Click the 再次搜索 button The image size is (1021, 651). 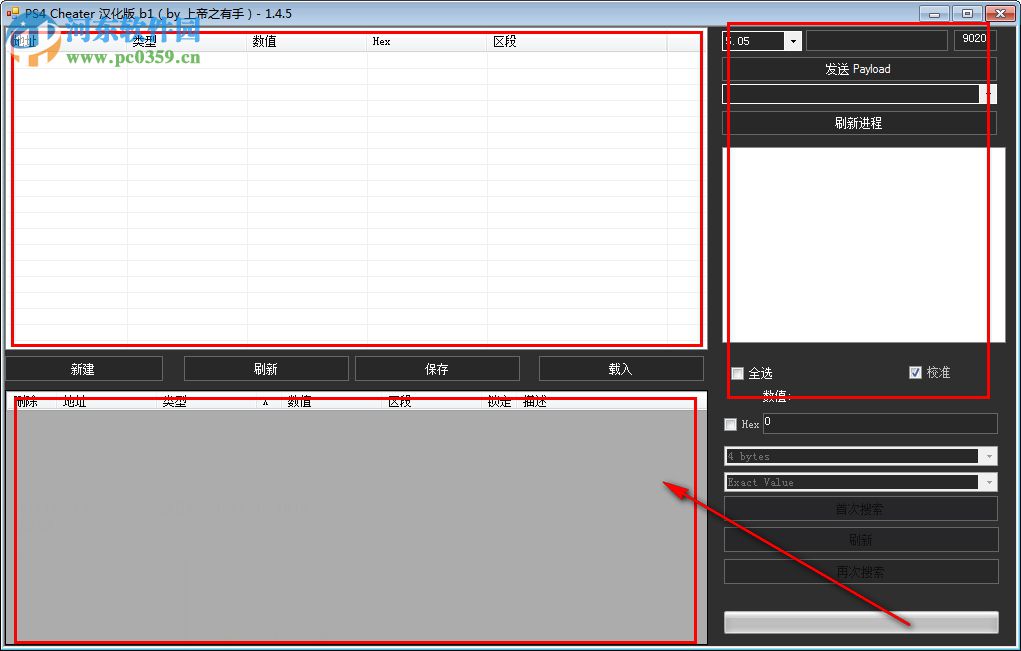click(x=861, y=572)
